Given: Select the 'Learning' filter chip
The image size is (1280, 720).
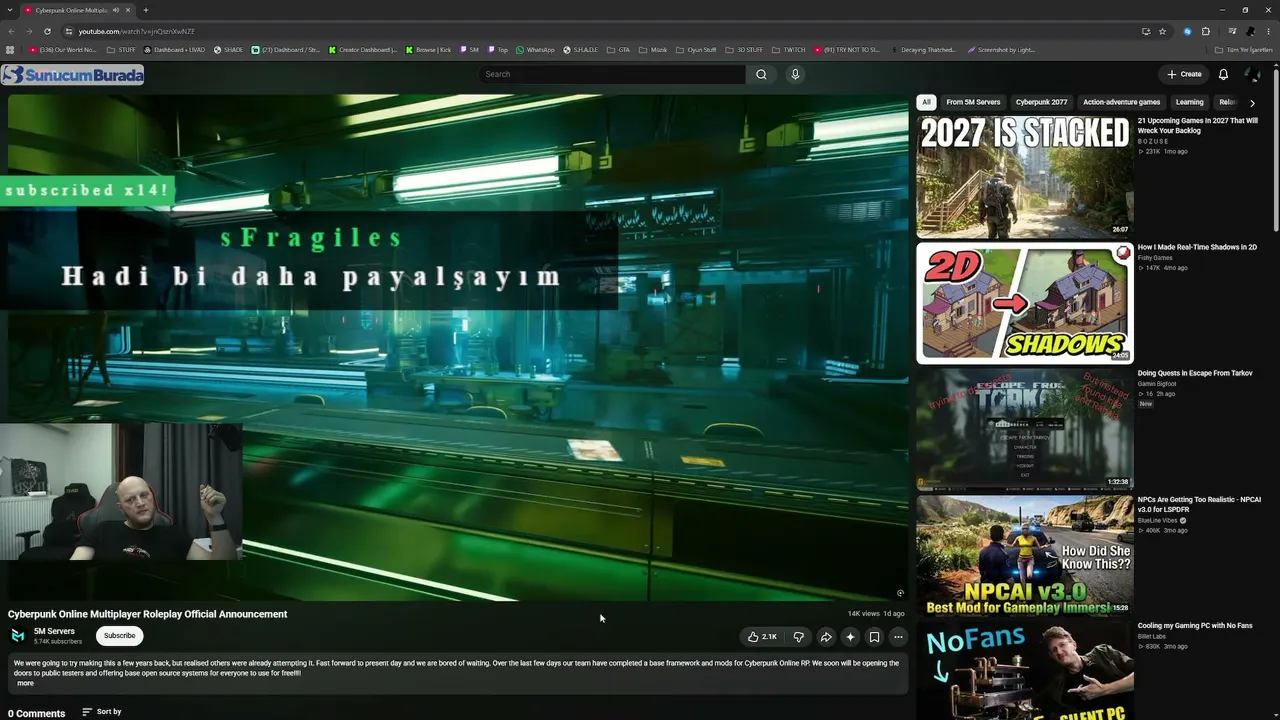Looking at the screenshot, I should click(x=1190, y=102).
